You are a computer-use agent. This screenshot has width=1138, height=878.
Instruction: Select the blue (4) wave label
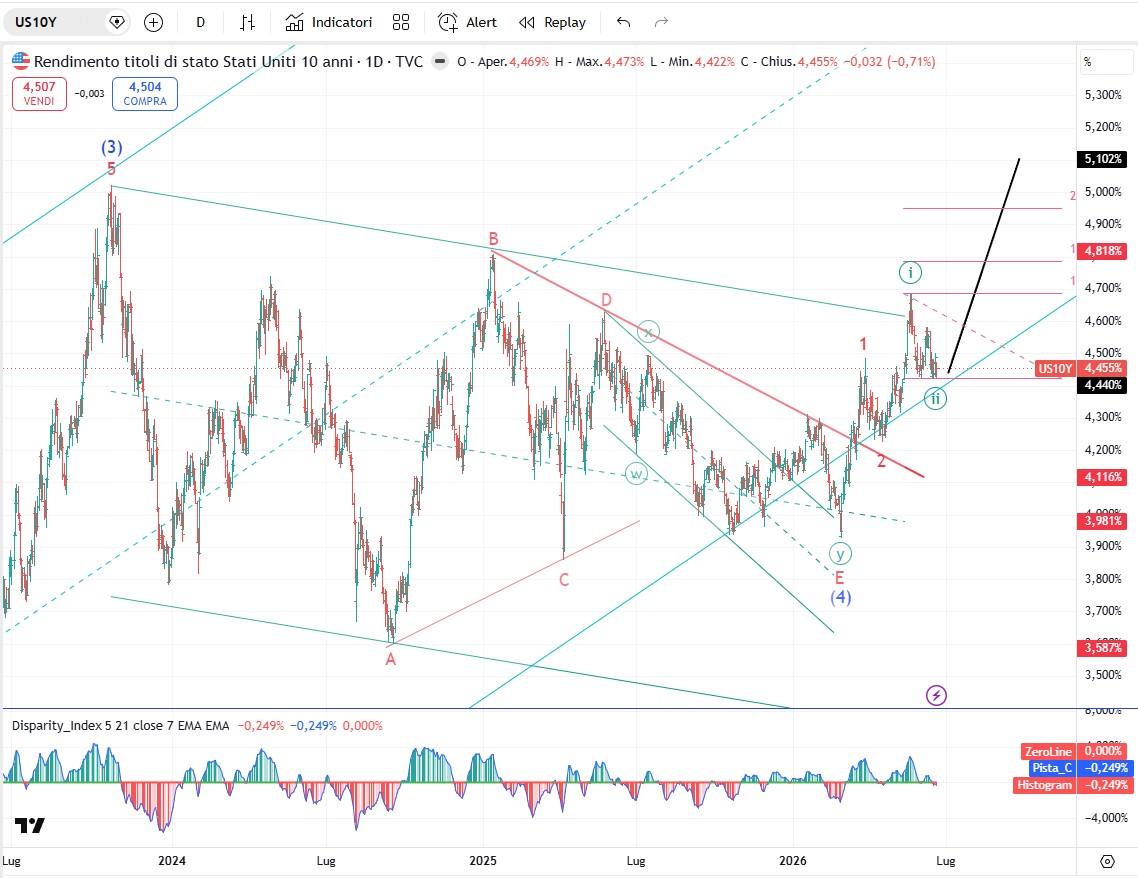pos(840,597)
